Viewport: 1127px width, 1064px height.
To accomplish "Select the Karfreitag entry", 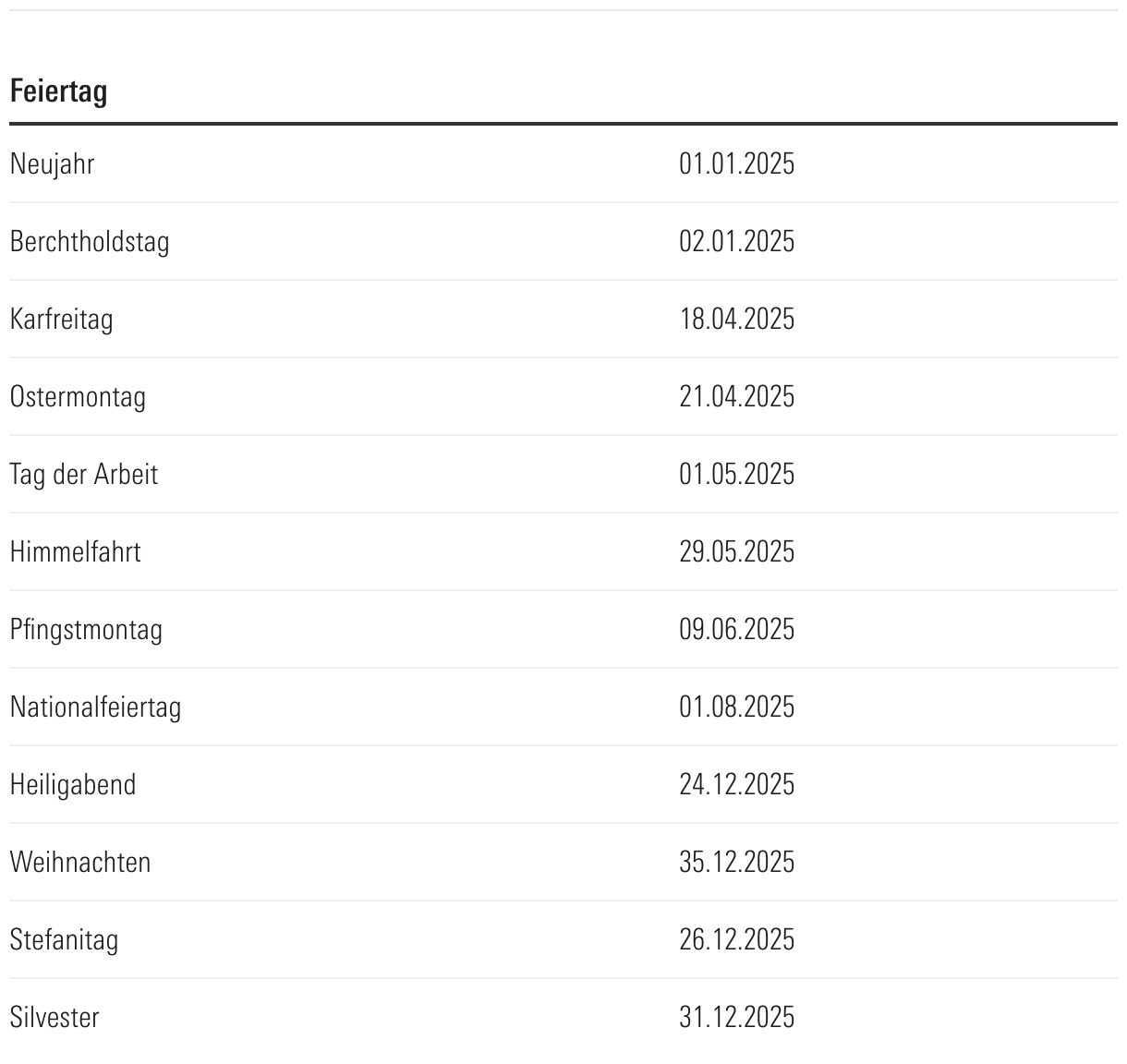I will pyautogui.click(x=61, y=320).
